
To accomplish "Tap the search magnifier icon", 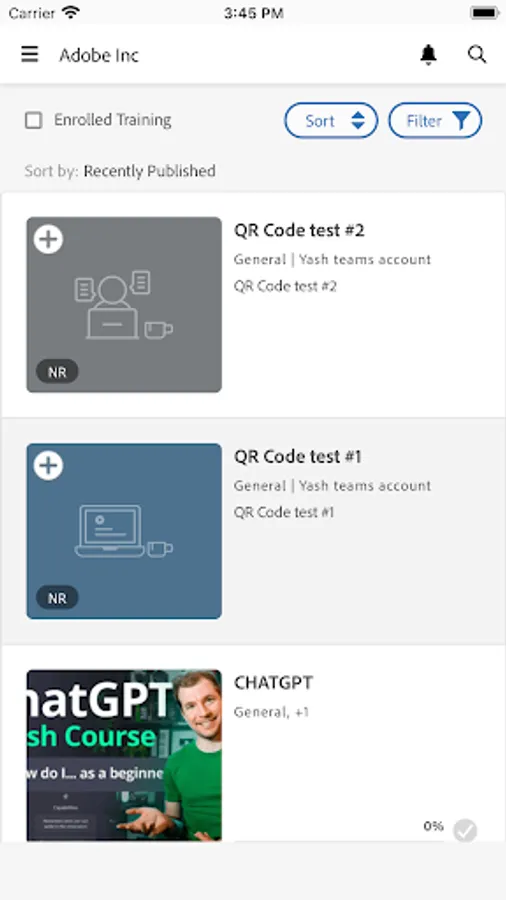I will 477,55.
